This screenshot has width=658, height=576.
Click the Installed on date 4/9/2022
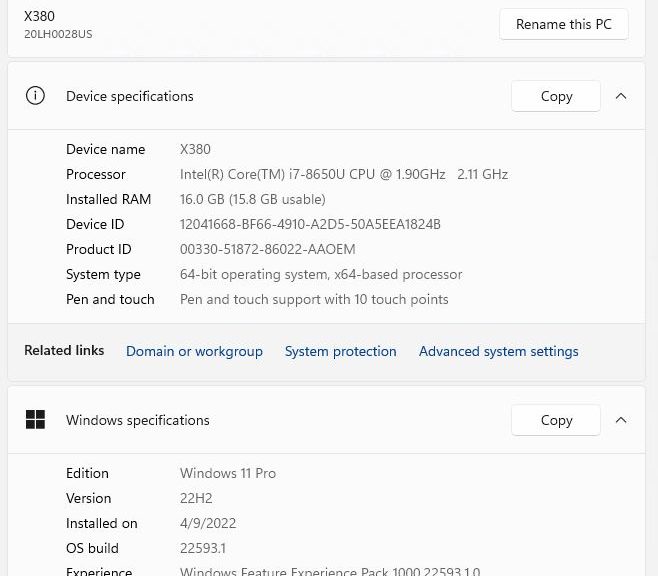click(208, 523)
